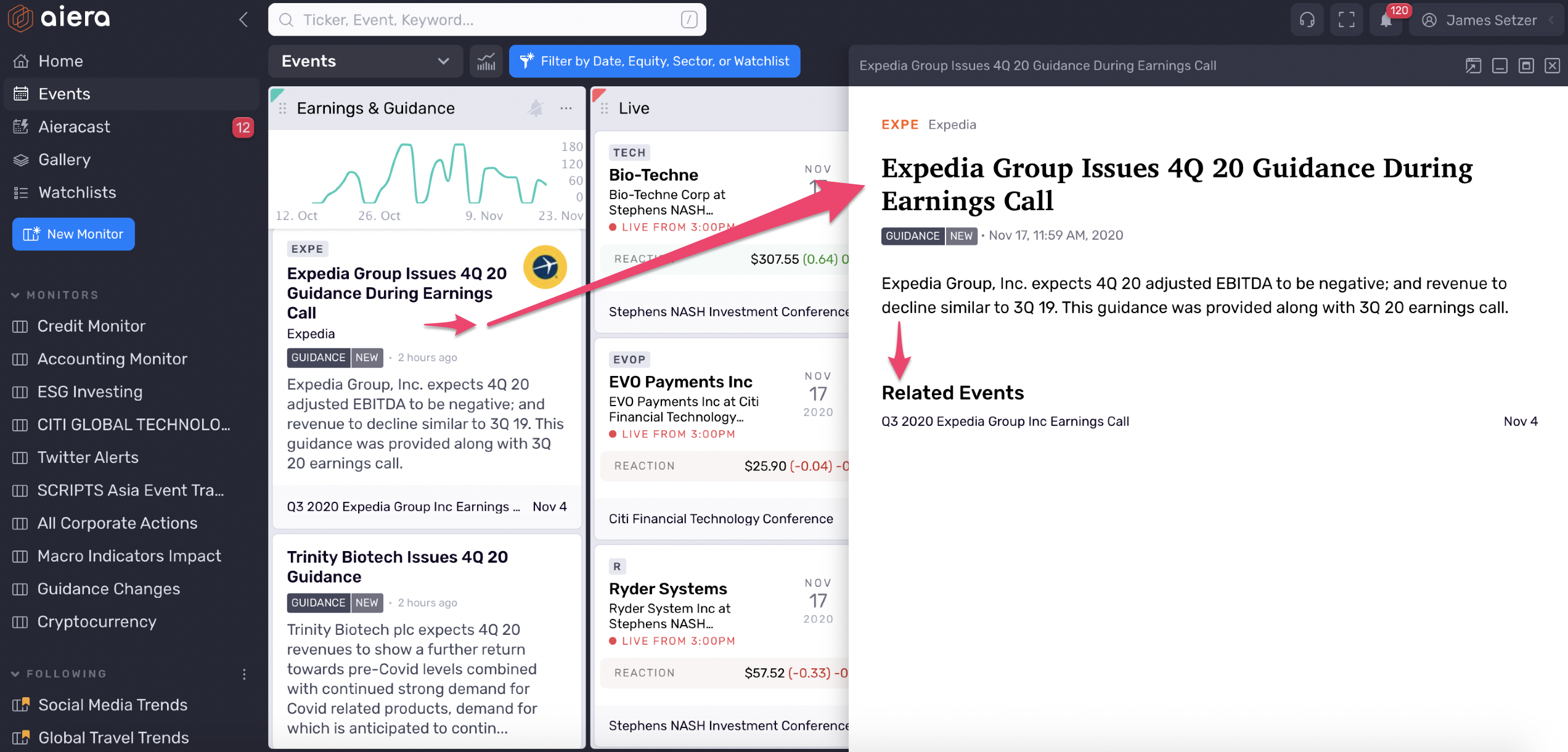This screenshot has width=1568, height=752.
Task: Collapse the MONITORS section
Action: tap(55, 295)
